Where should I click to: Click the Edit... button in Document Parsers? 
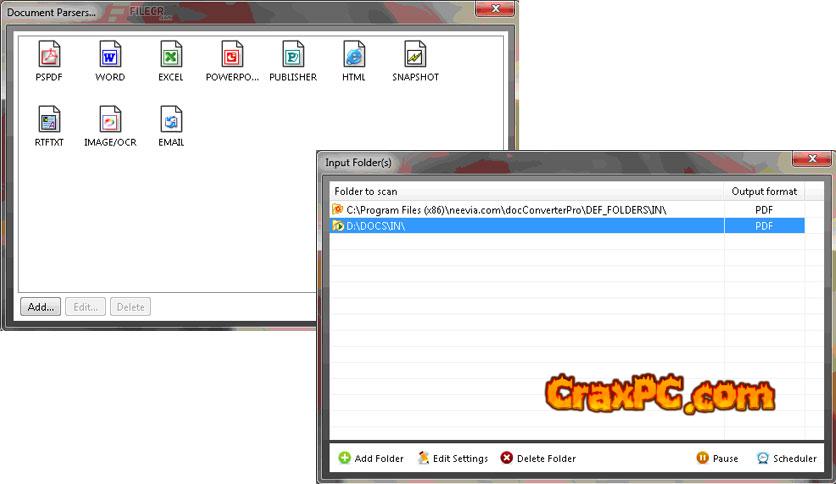[85, 307]
